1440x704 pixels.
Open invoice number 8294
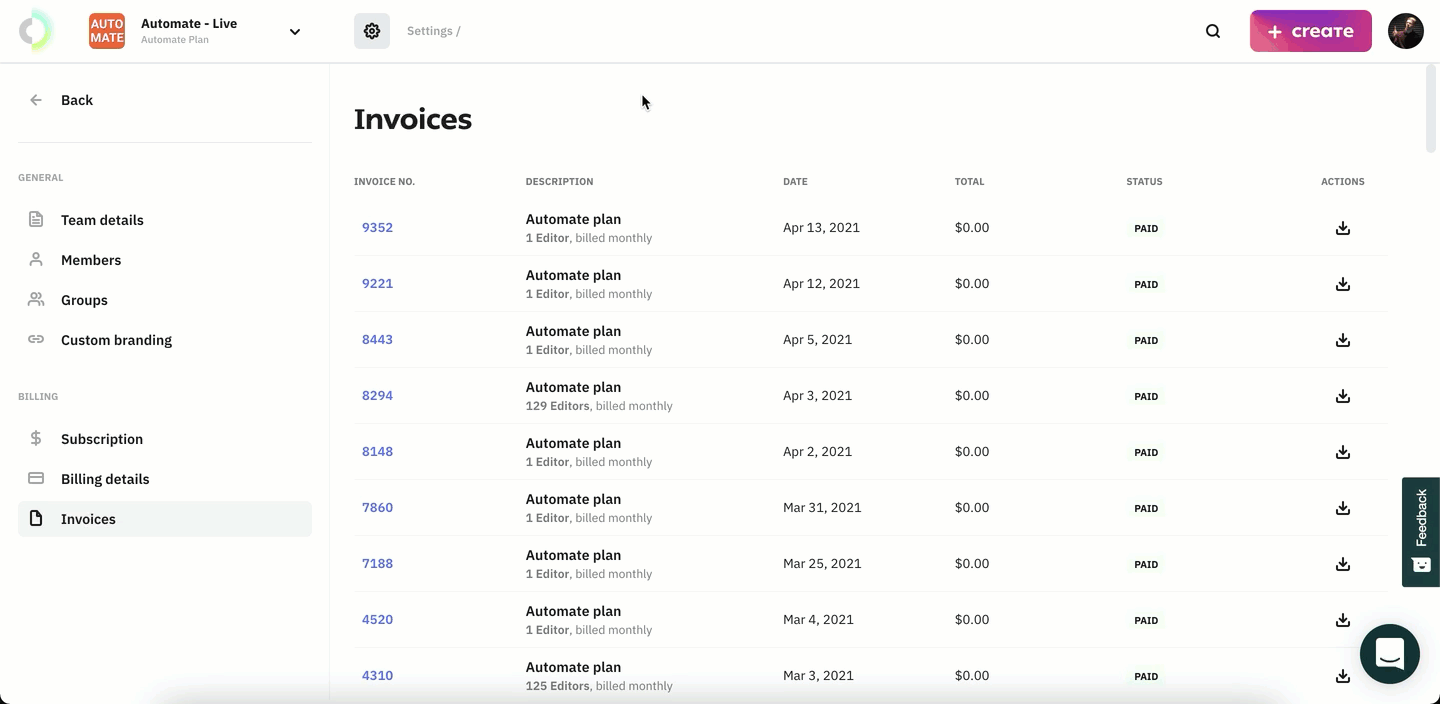click(x=377, y=396)
